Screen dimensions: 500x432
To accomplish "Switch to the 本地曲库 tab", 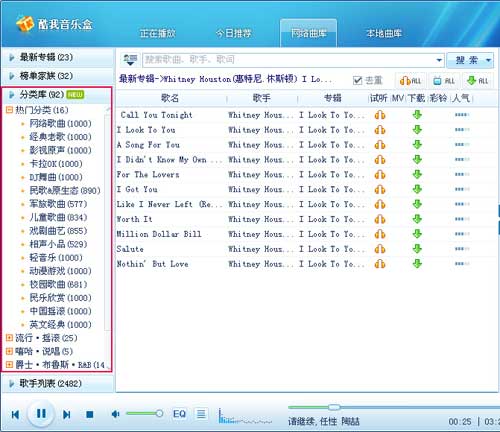I will pyautogui.click(x=384, y=33).
